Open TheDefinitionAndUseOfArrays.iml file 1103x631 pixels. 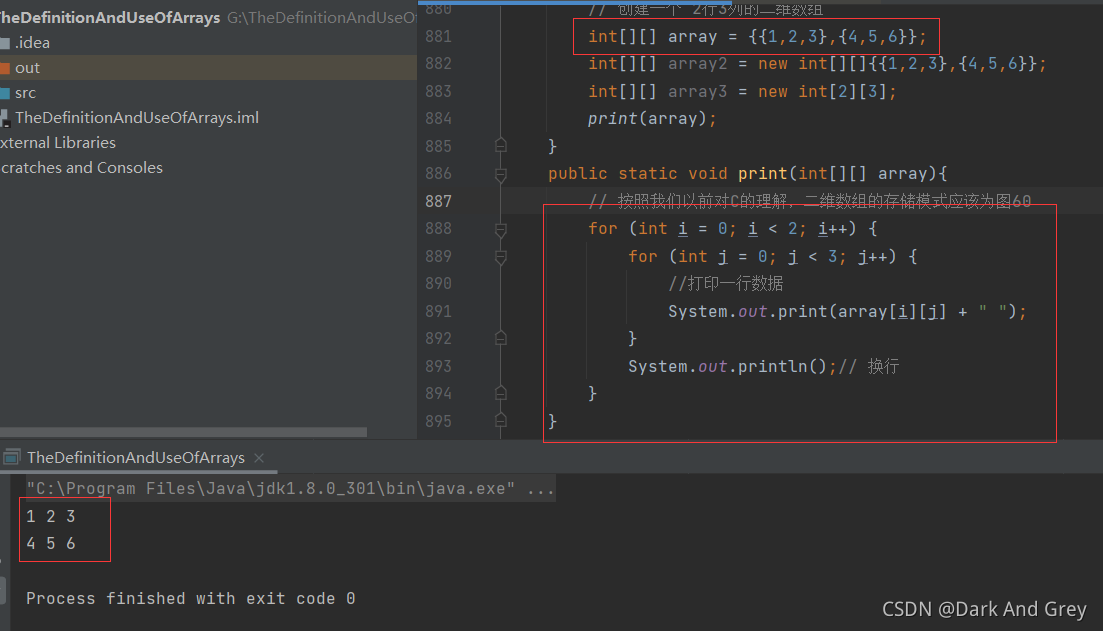click(136, 117)
